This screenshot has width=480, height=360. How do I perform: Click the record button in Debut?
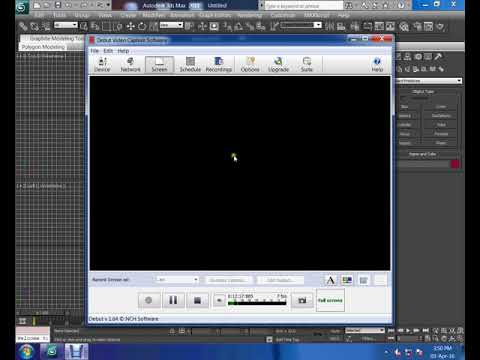149,300
